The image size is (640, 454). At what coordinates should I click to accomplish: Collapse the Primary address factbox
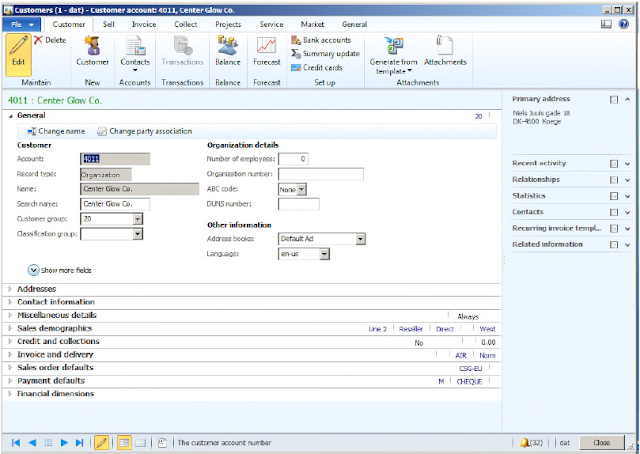click(x=627, y=99)
